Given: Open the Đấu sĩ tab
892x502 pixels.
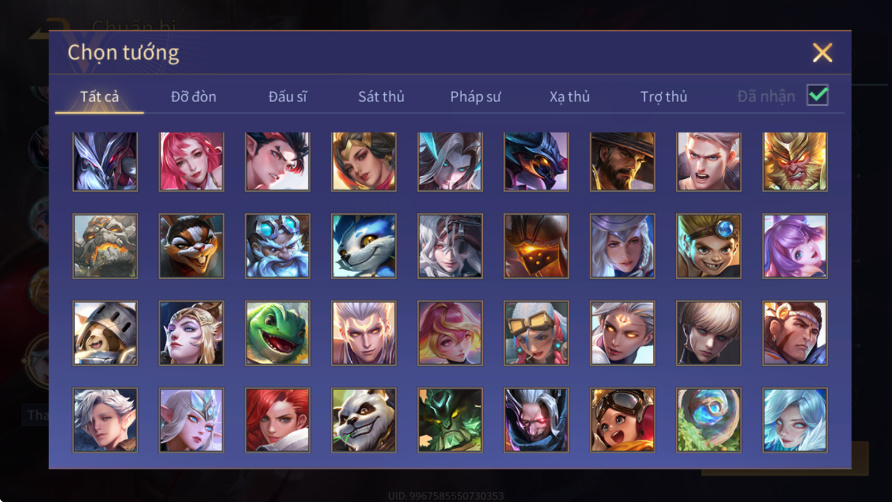Looking at the screenshot, I should (x=287, y=97).
